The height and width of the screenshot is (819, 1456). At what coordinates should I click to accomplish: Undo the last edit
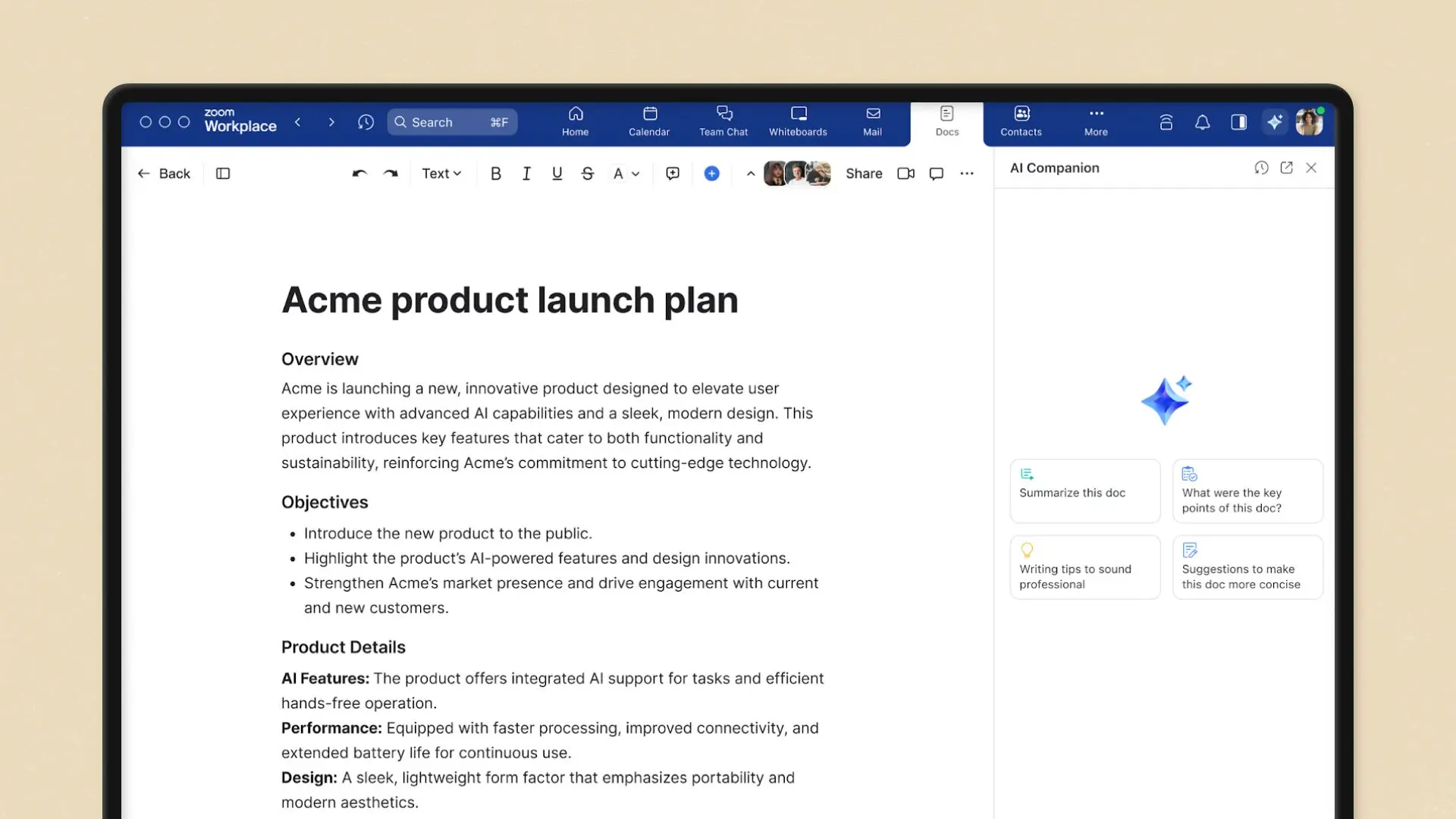(358, 174)
